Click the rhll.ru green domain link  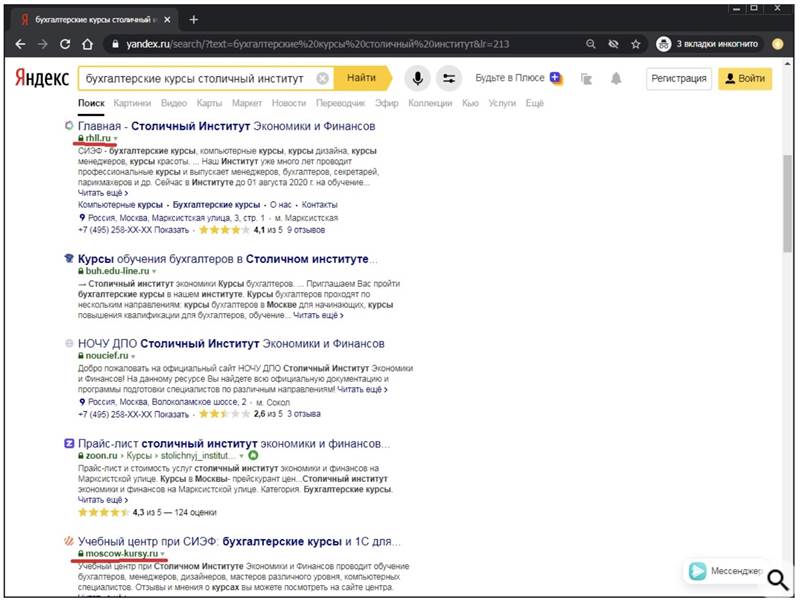pyautogui.click(x=98, y=138)
